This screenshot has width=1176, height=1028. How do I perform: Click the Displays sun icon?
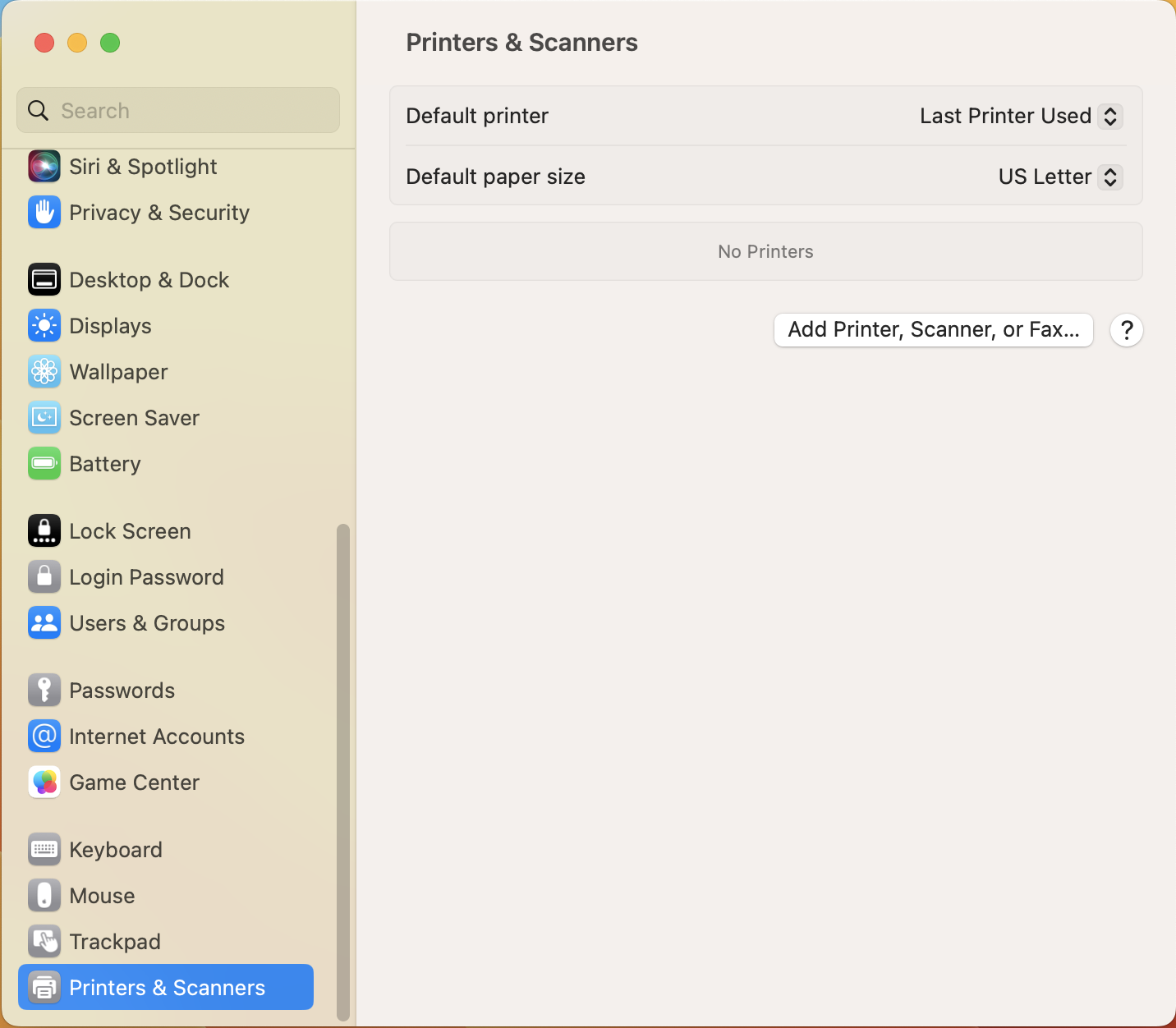pos(44,326)
